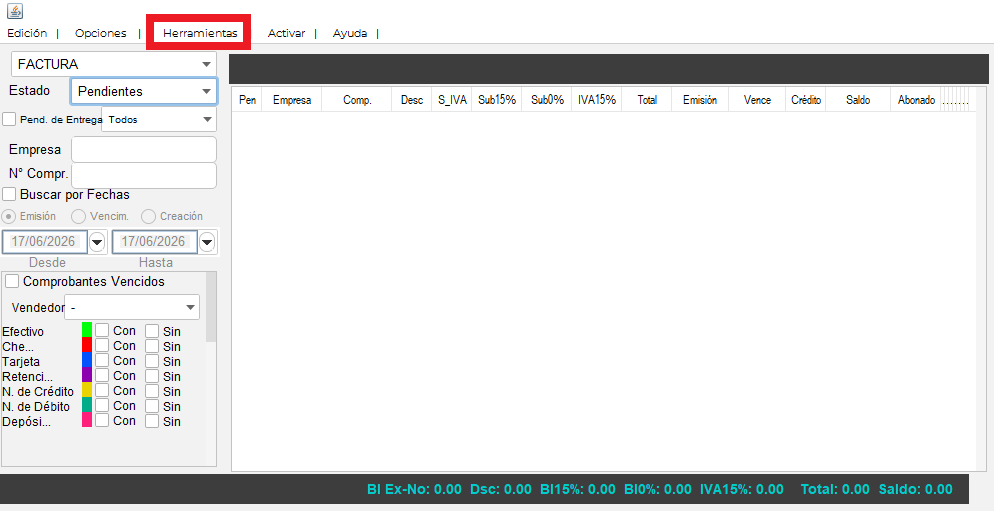994x511 pixels.
Task: Click the teal N. de Débito swatch
Action: click(87, 404)
